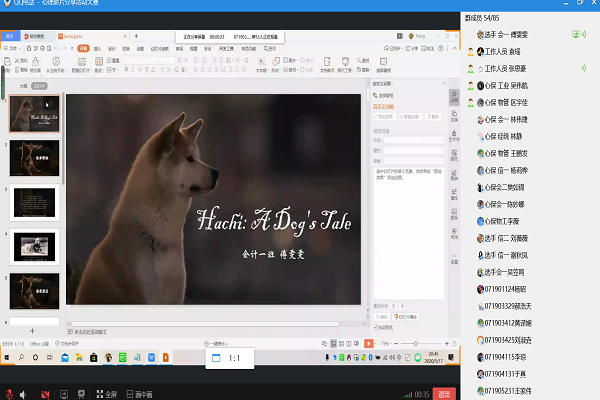Enable picture-in-picture (画中画) mode
The image size is (600, 400).
point(139,394)
